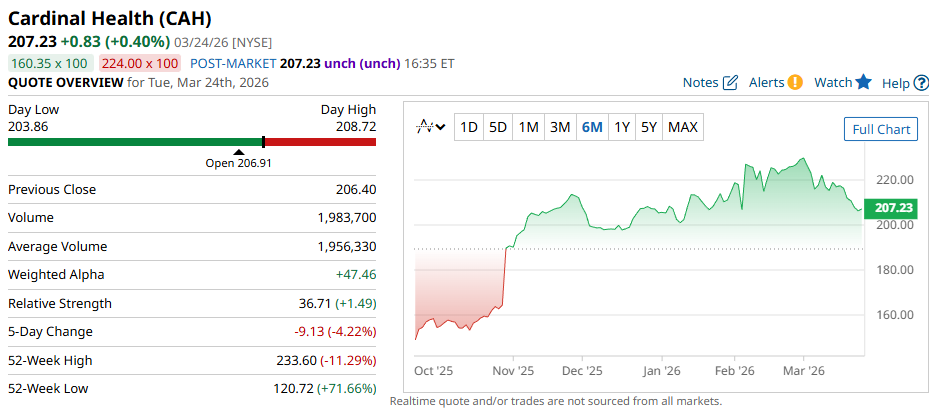
Task: Click the Alerts link
Action: point(766,82)
